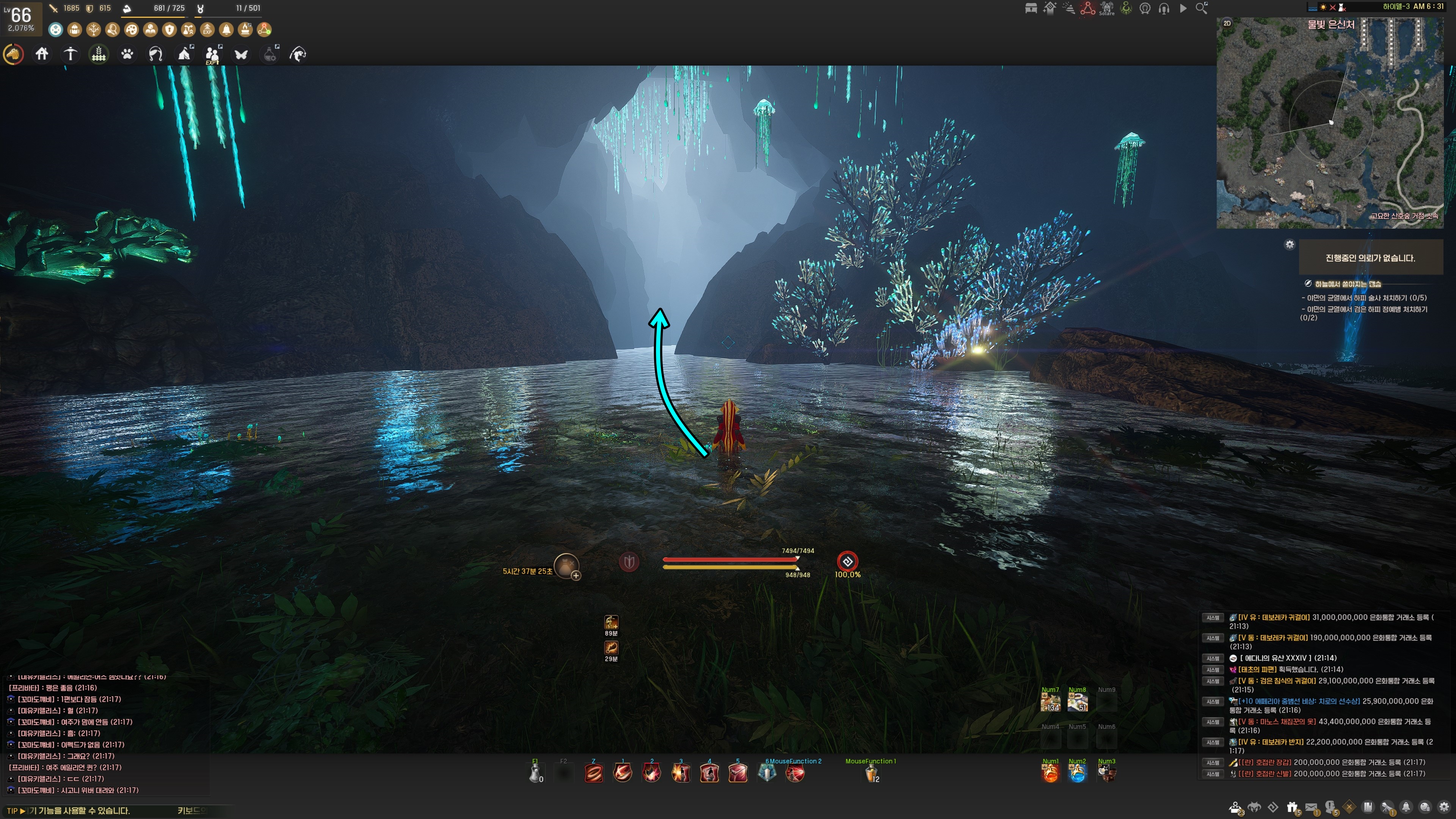Click the minimap area
1456x819 pixels.
click(1329, 123)
